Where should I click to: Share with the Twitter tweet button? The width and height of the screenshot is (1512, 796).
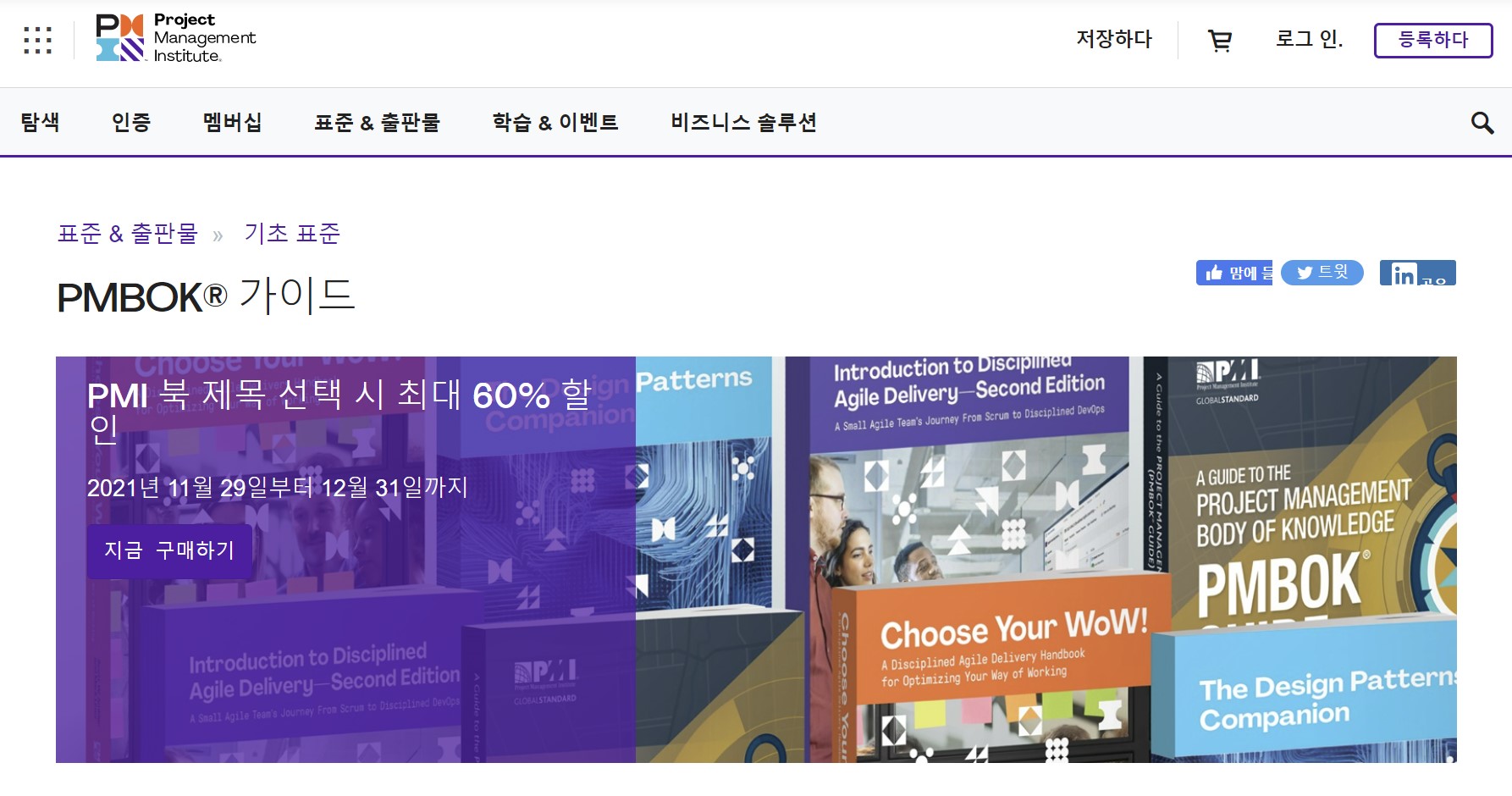pyautogui.click(x=1322, y=273)
